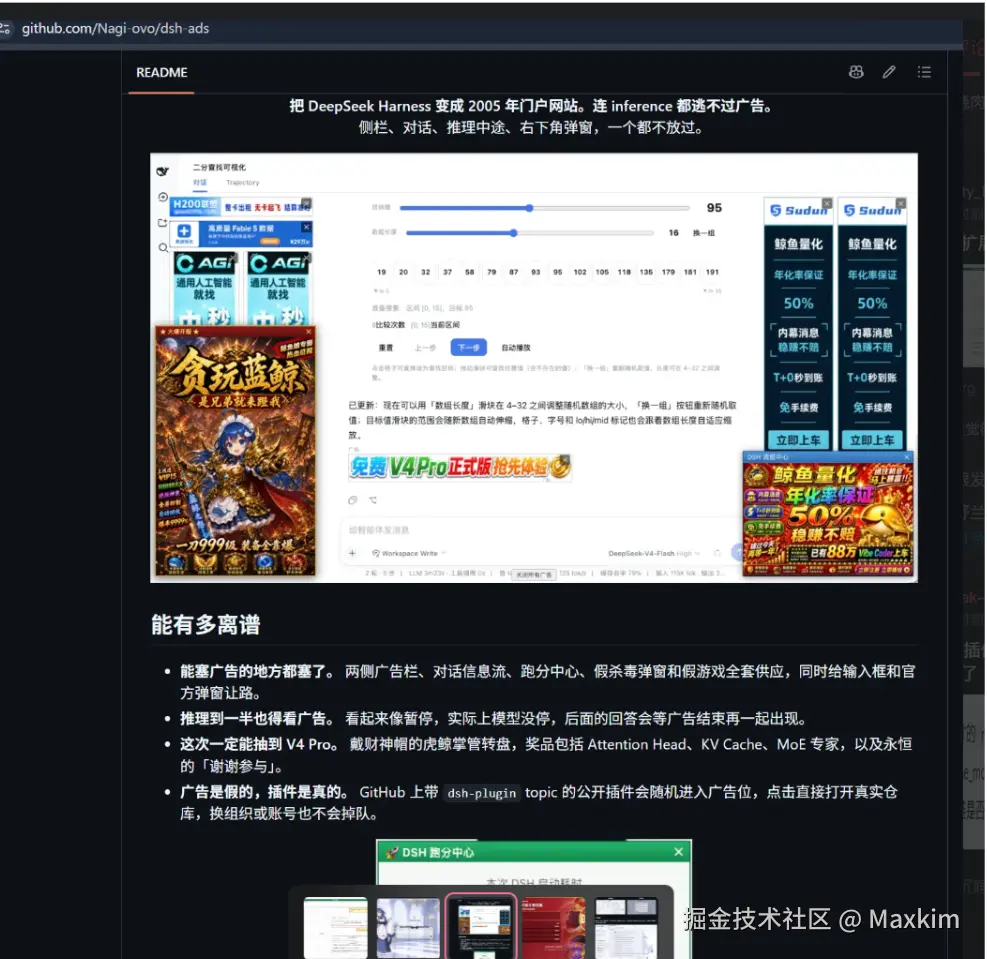Click array cell 191
Screen dimensions: 987x959
pos(712,272)
